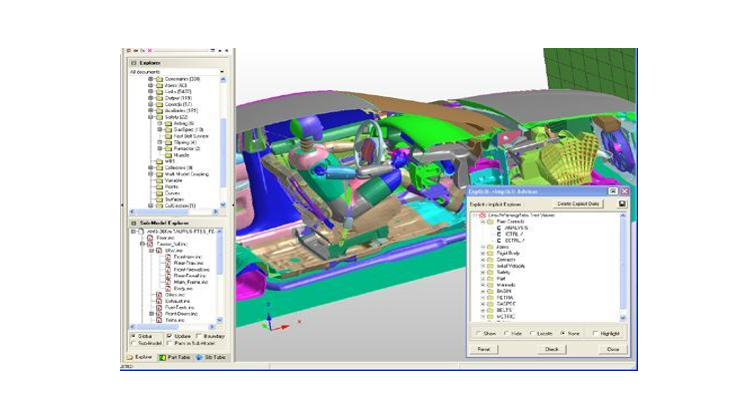Click the Explorer panel header icon
Viewport: 749px width, 408px height.
[132, 62]
